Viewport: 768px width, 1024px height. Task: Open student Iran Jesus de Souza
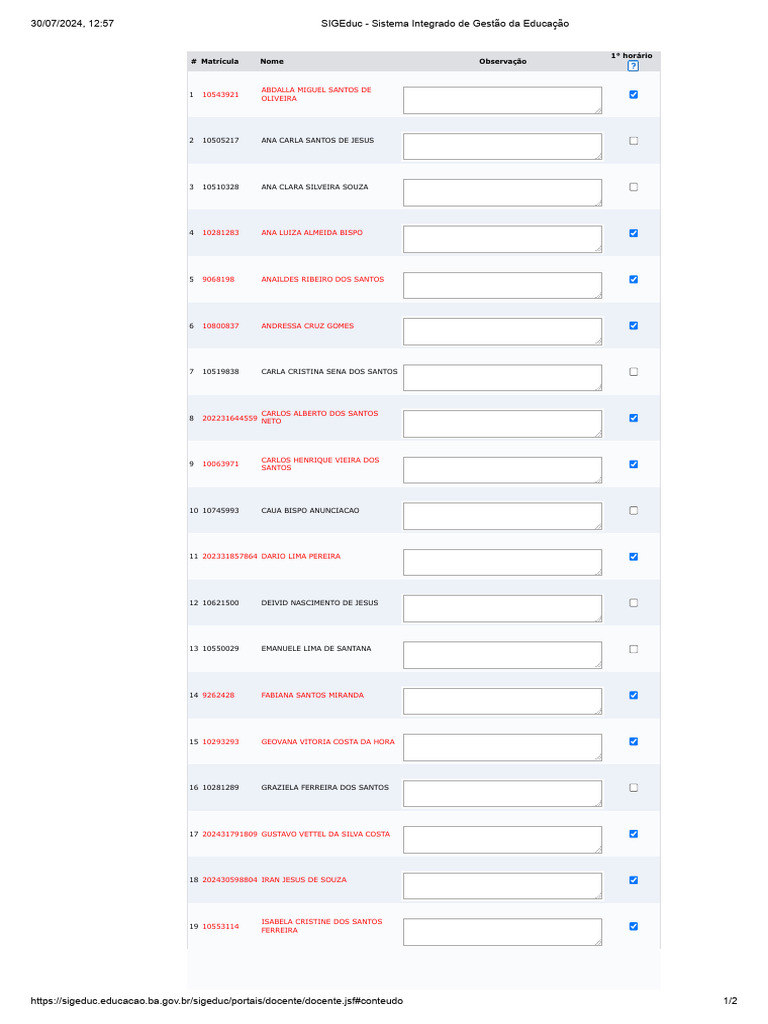[304, 880]
